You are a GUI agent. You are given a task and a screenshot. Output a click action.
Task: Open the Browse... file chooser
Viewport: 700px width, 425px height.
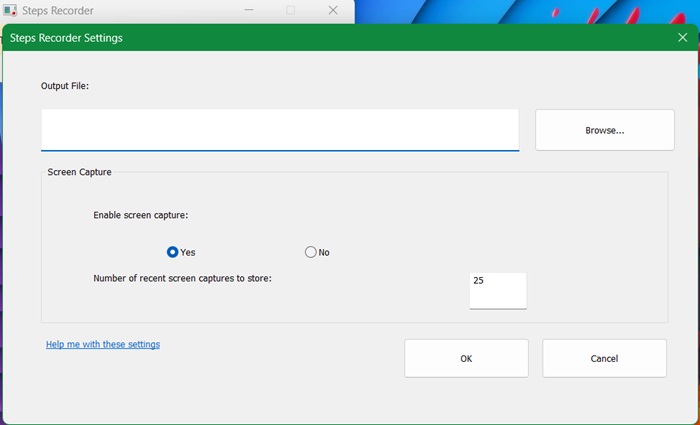(604, 130)
